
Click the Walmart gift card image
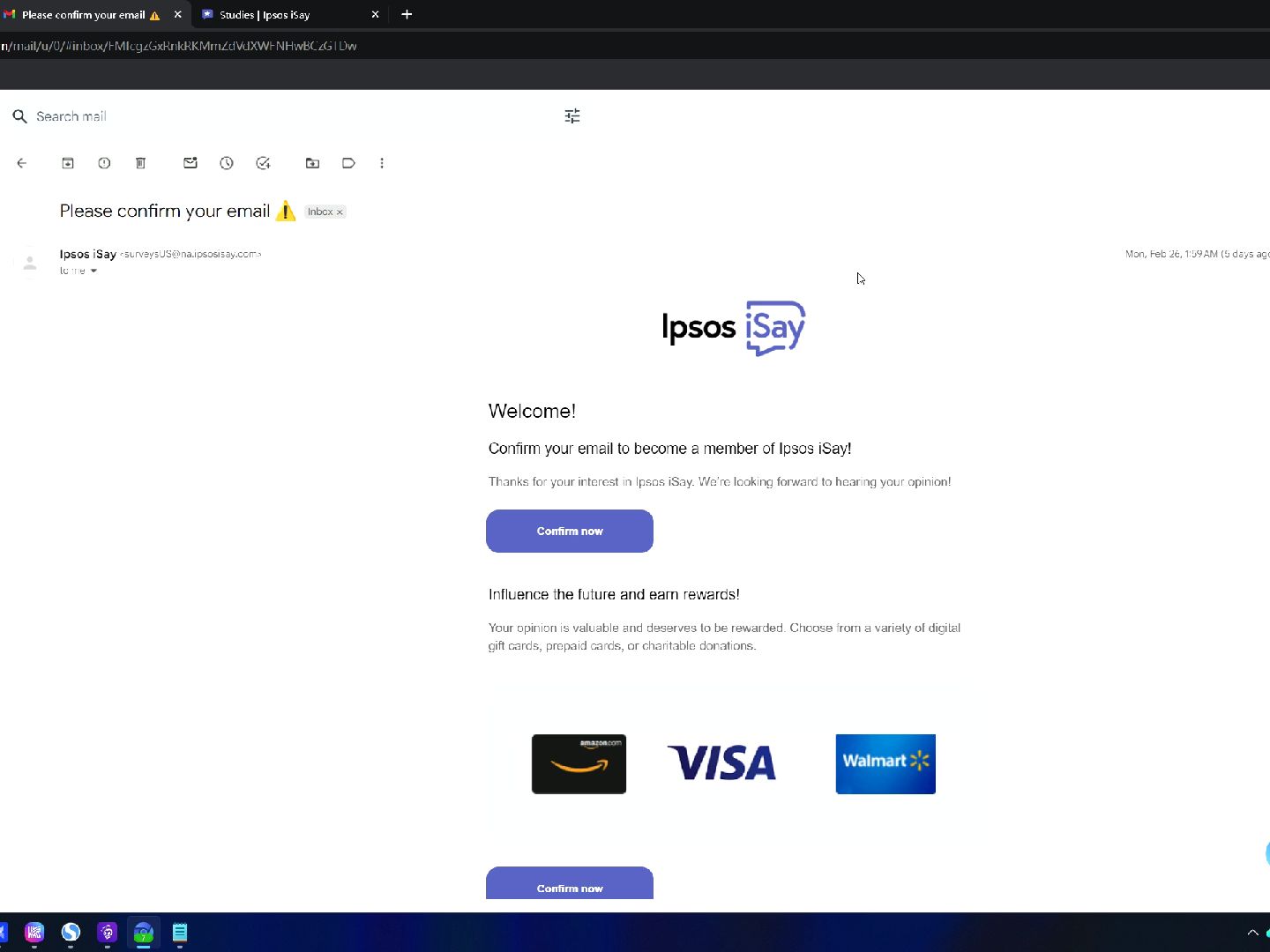point(885,764)
